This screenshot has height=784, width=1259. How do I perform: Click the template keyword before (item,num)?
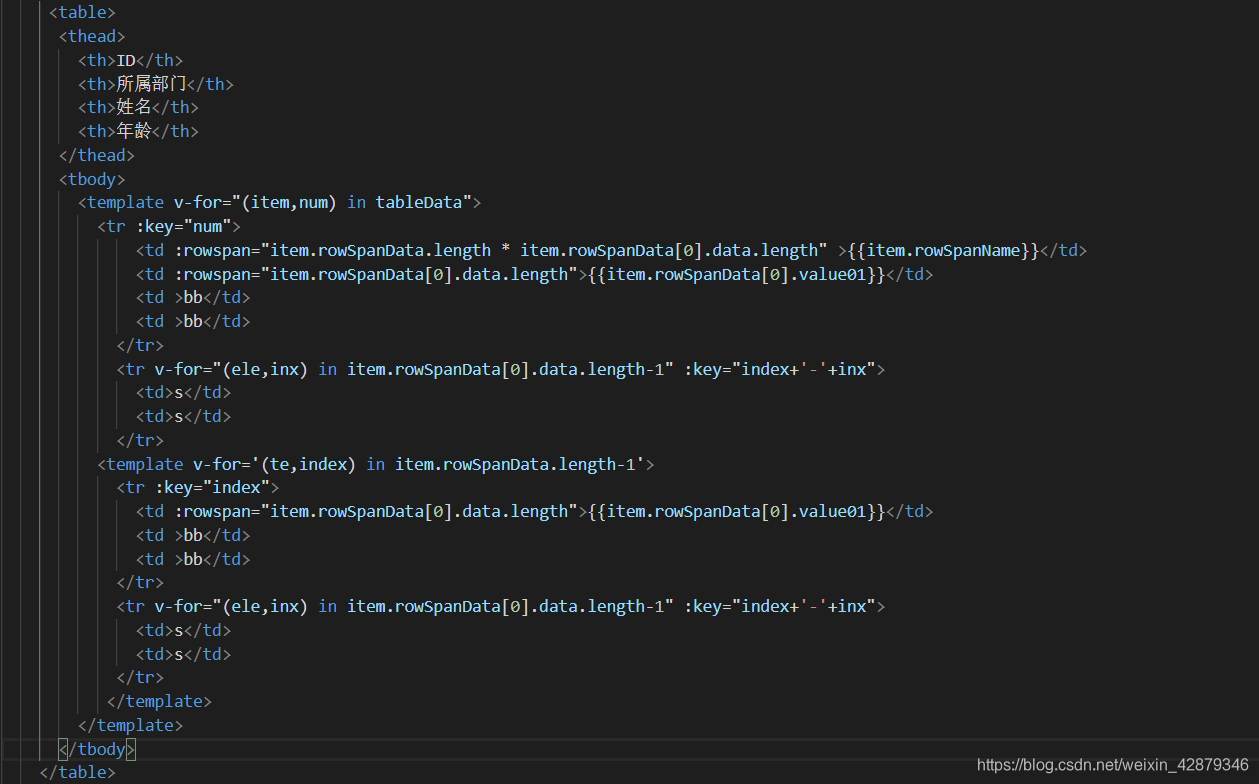[126, 202]
